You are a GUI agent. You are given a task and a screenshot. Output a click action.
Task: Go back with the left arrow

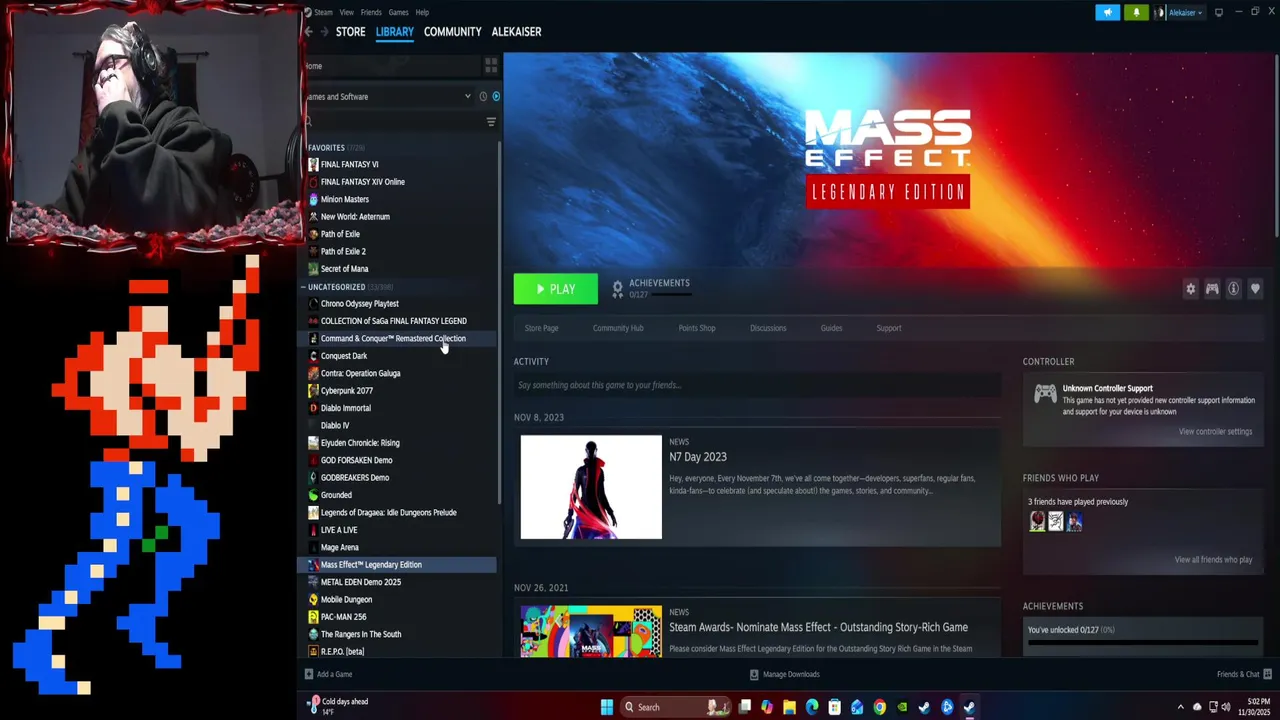[309, 32]
